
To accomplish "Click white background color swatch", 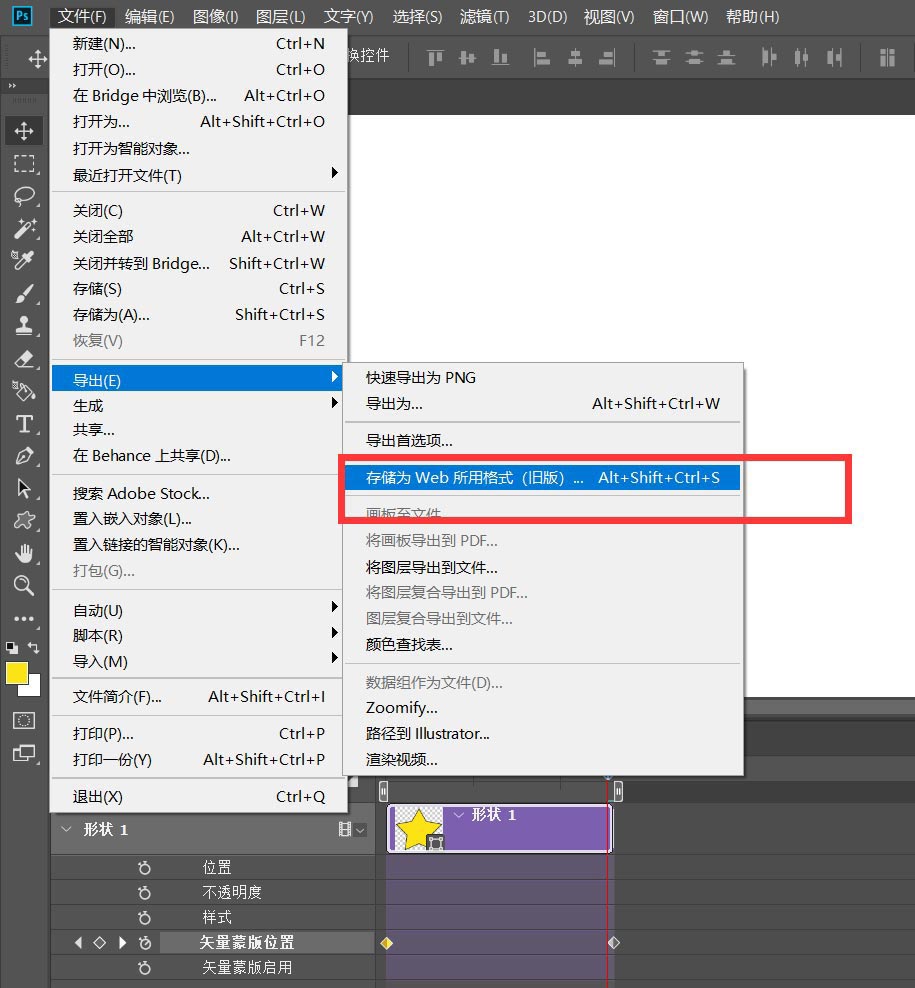I will tap(34, 688).
